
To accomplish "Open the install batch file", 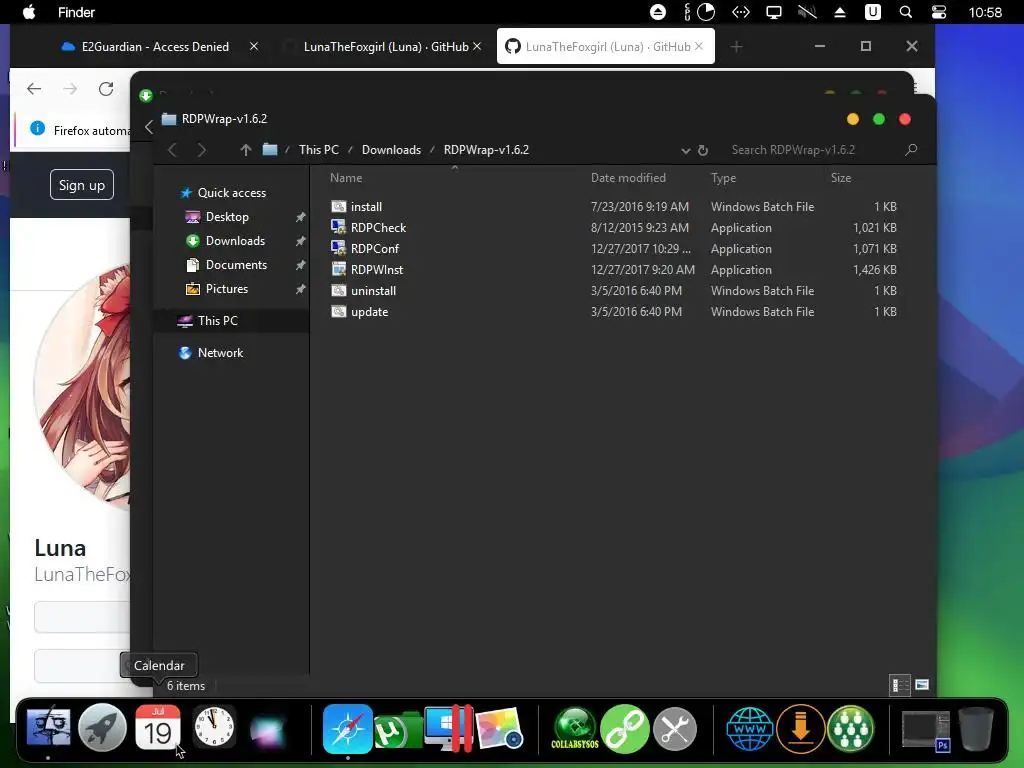I will tap(366, 206).
